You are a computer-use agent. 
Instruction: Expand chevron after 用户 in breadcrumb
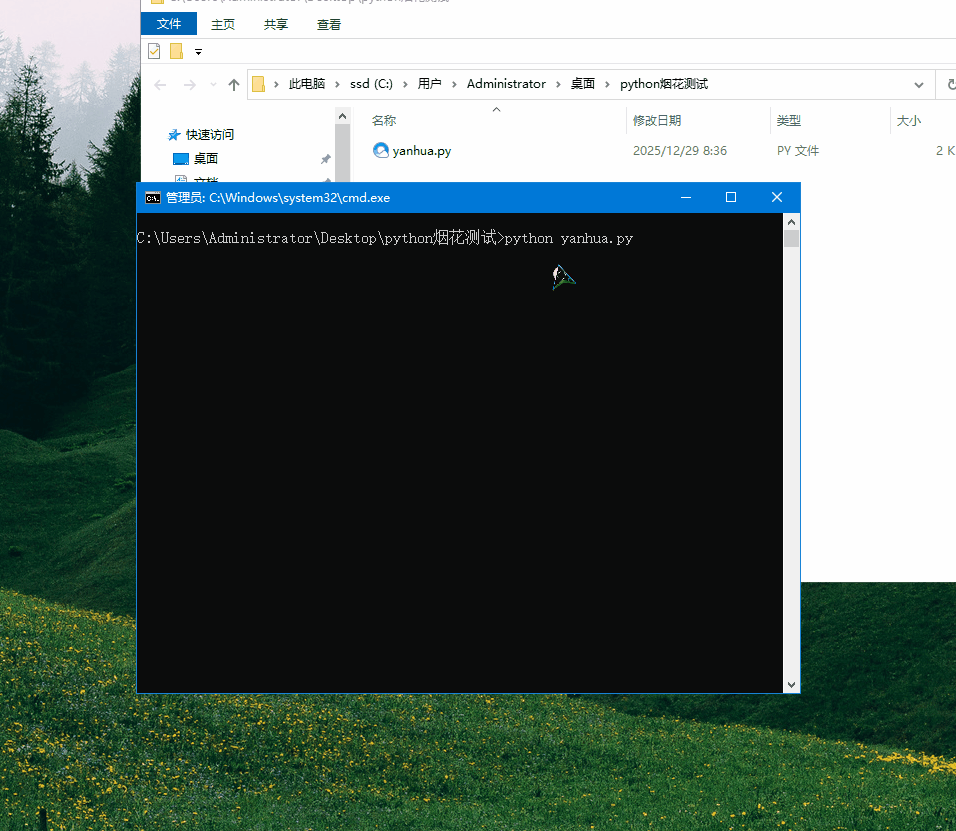point(454,85)
